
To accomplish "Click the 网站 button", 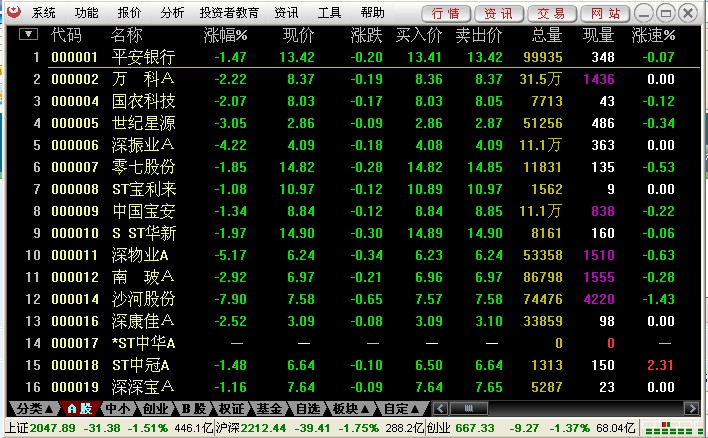I will [606, 14].
